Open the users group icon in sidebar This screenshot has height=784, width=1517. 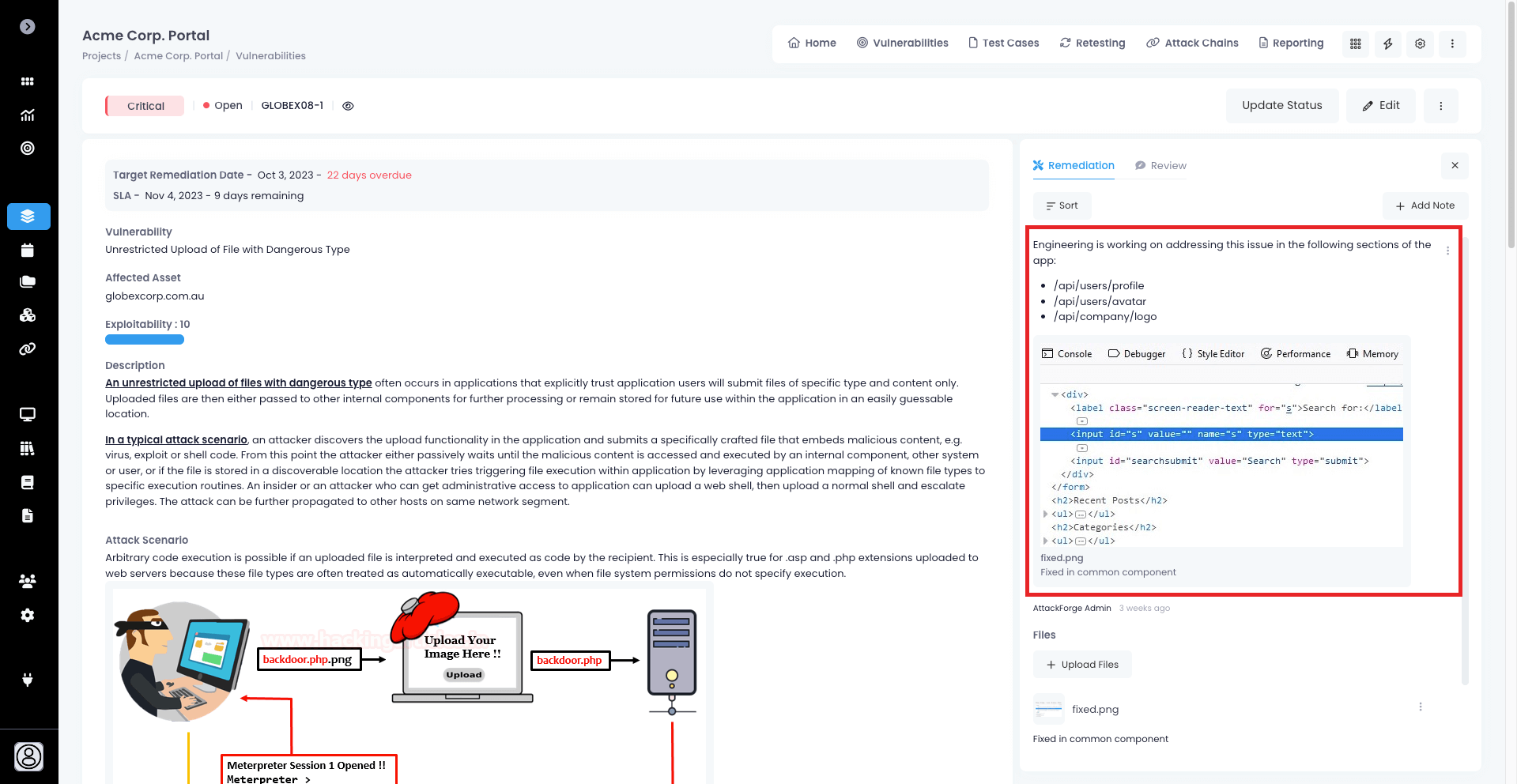click(28, 581)
